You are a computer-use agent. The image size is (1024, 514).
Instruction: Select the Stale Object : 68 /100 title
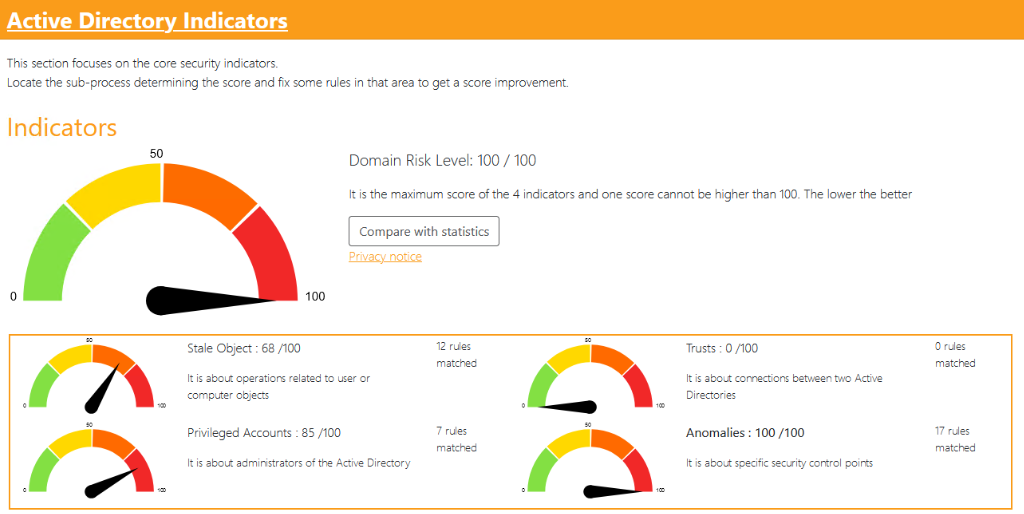pyautogui.click(x=243, y=348)
